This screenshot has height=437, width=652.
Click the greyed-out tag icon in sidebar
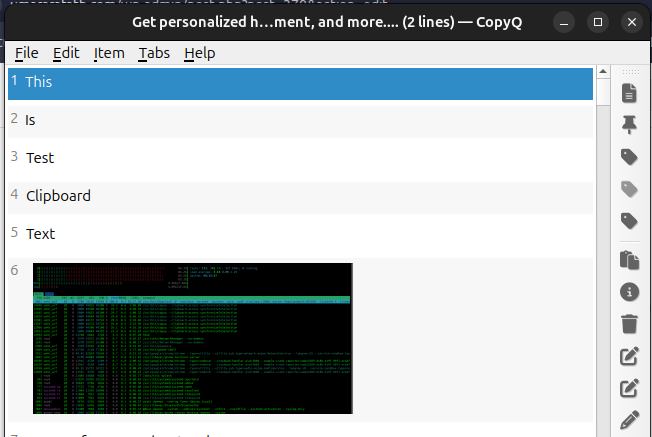point(629,188)
